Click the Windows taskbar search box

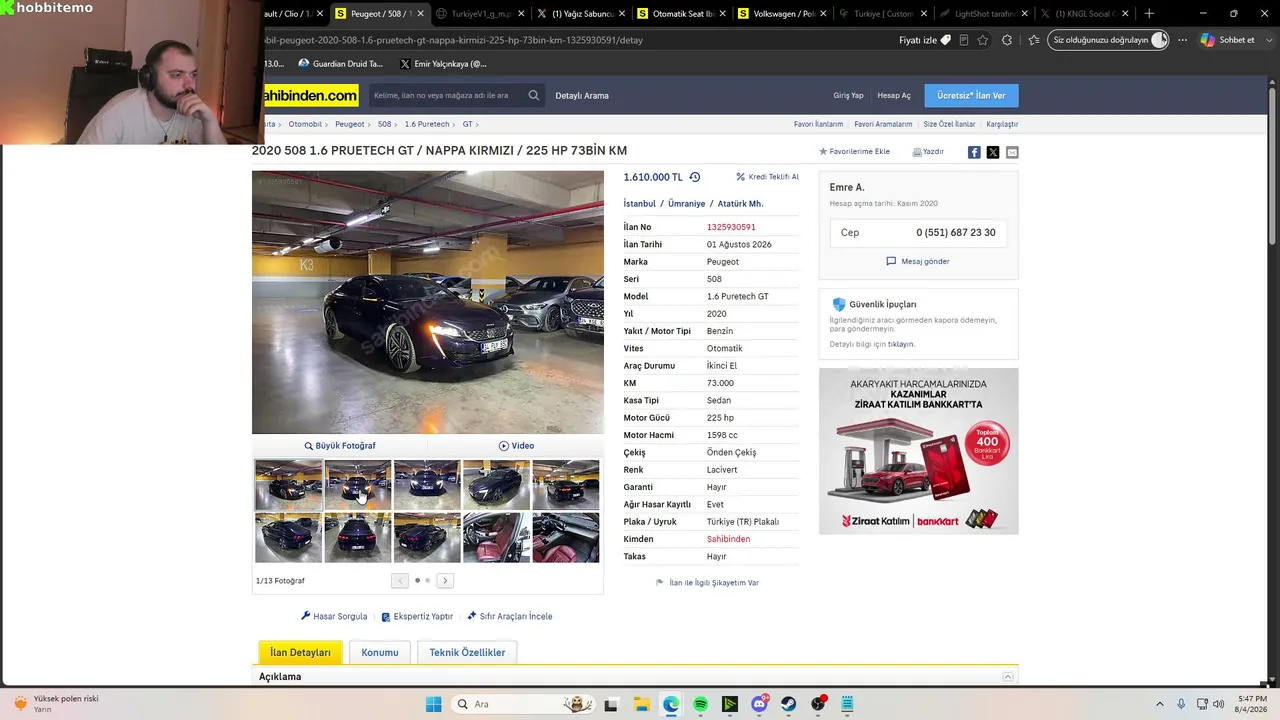coord(523,704)
